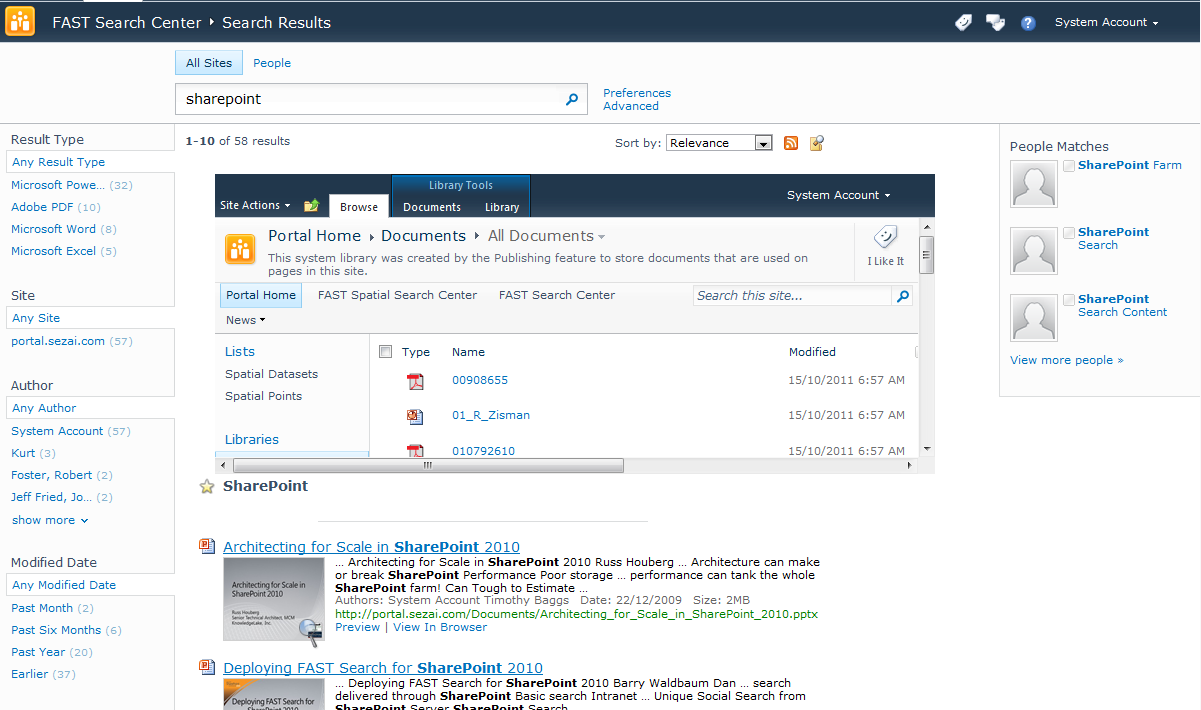Click the Portal Home logo icon in preview
1201x710 pixels.
(240, 248)
